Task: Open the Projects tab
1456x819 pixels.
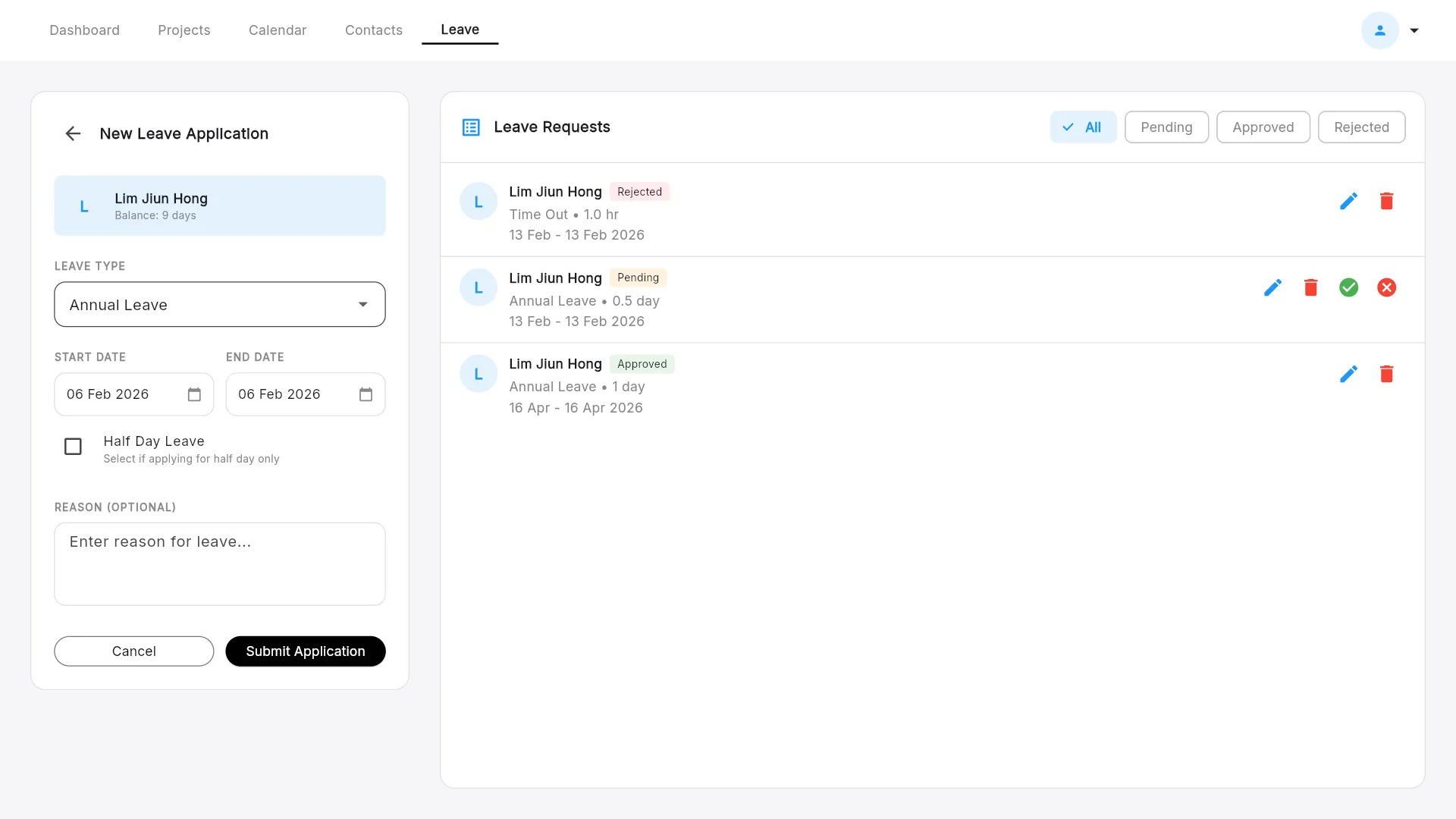Action: 184,30
